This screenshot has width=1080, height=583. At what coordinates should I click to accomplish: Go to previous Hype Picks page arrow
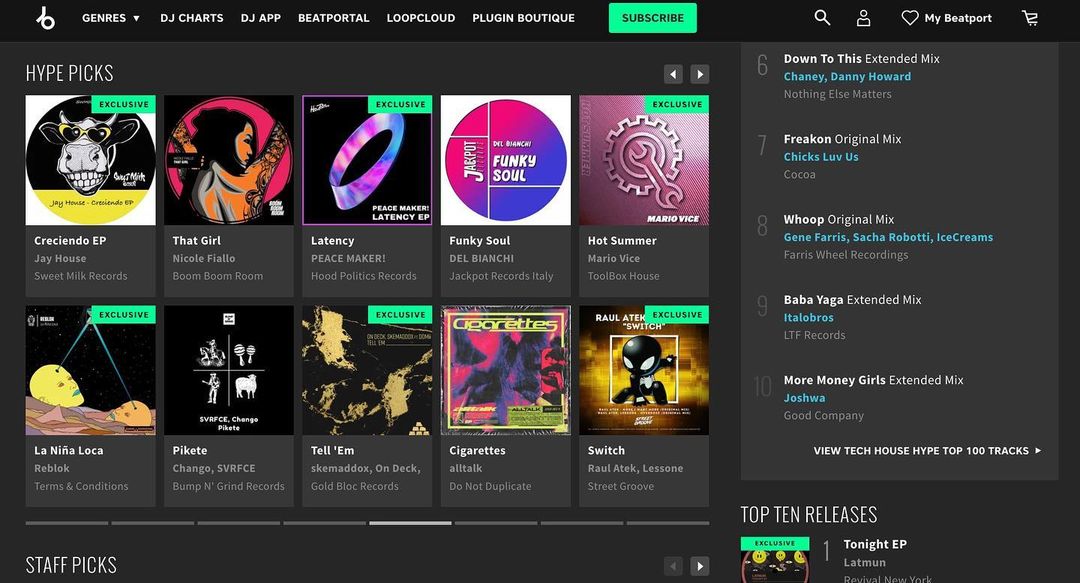coord(673,74)
